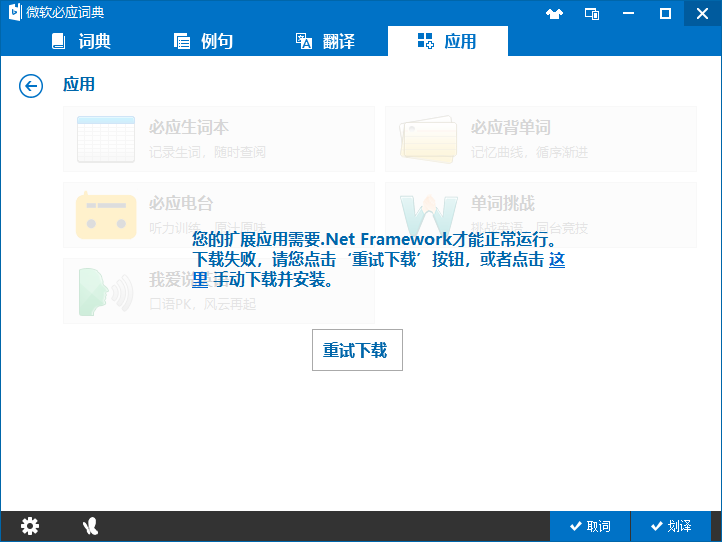Screen dimensions: 722x542
Task: Click the microphone icon in bottom bar
Action: [90, 526]
